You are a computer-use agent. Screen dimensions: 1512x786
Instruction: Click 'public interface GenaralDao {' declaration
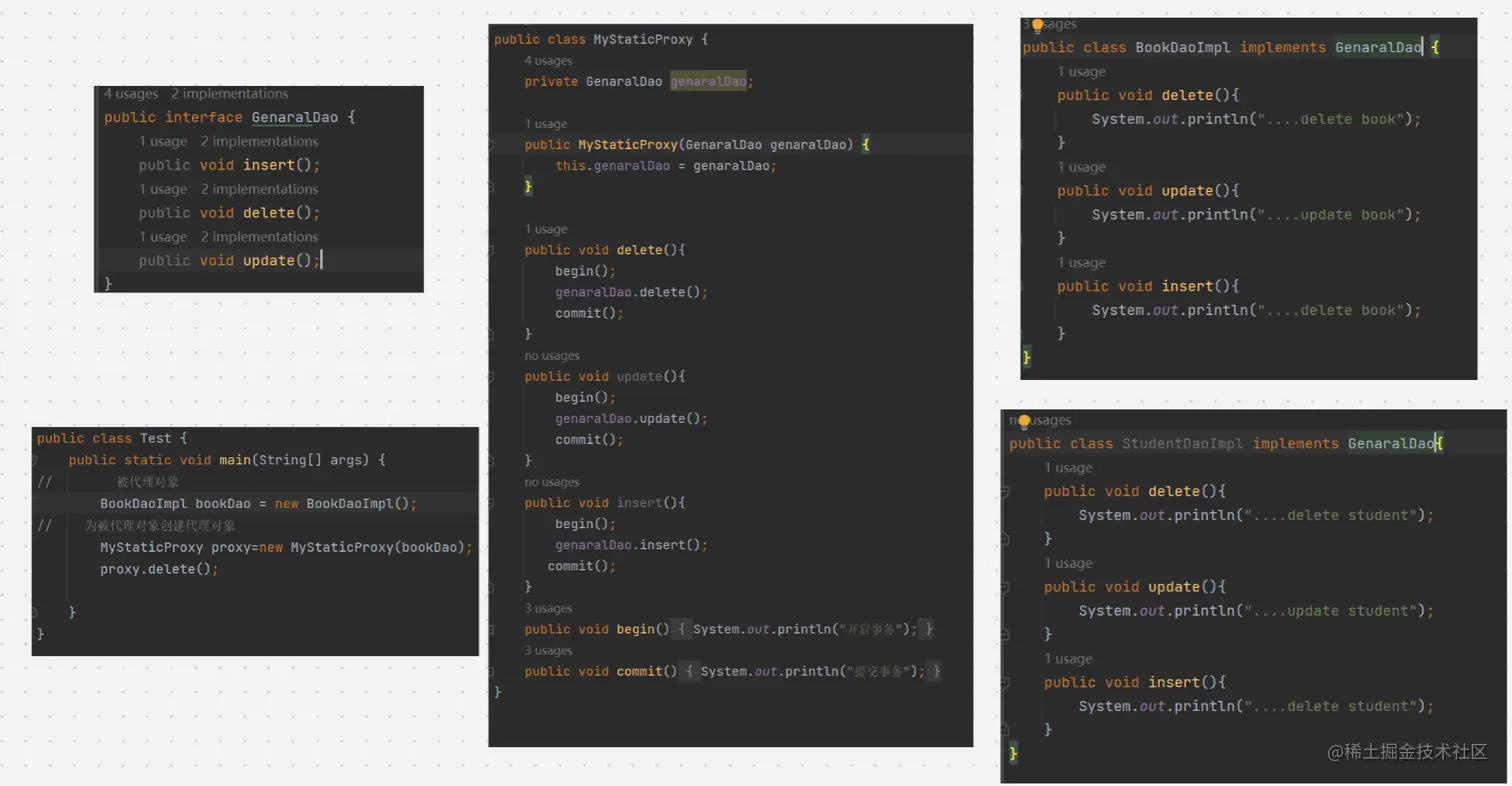point(230,117)
